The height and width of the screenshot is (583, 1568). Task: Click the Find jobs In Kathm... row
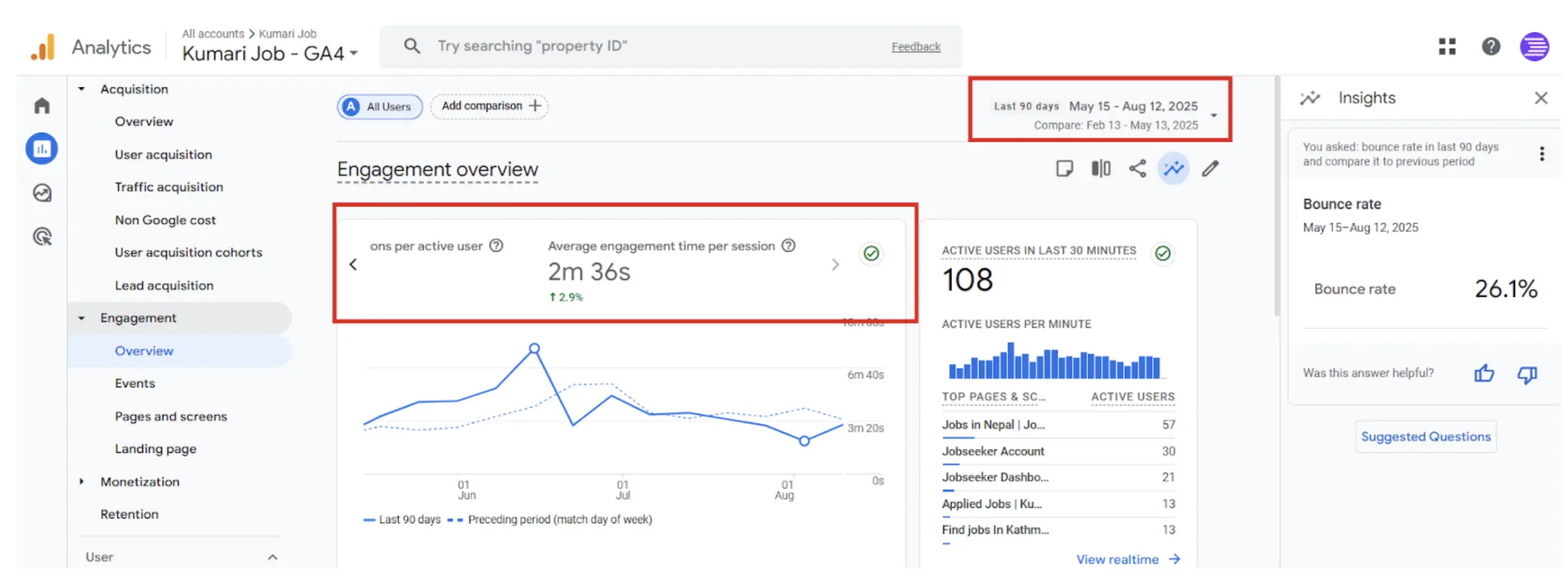pos(1058,530)
